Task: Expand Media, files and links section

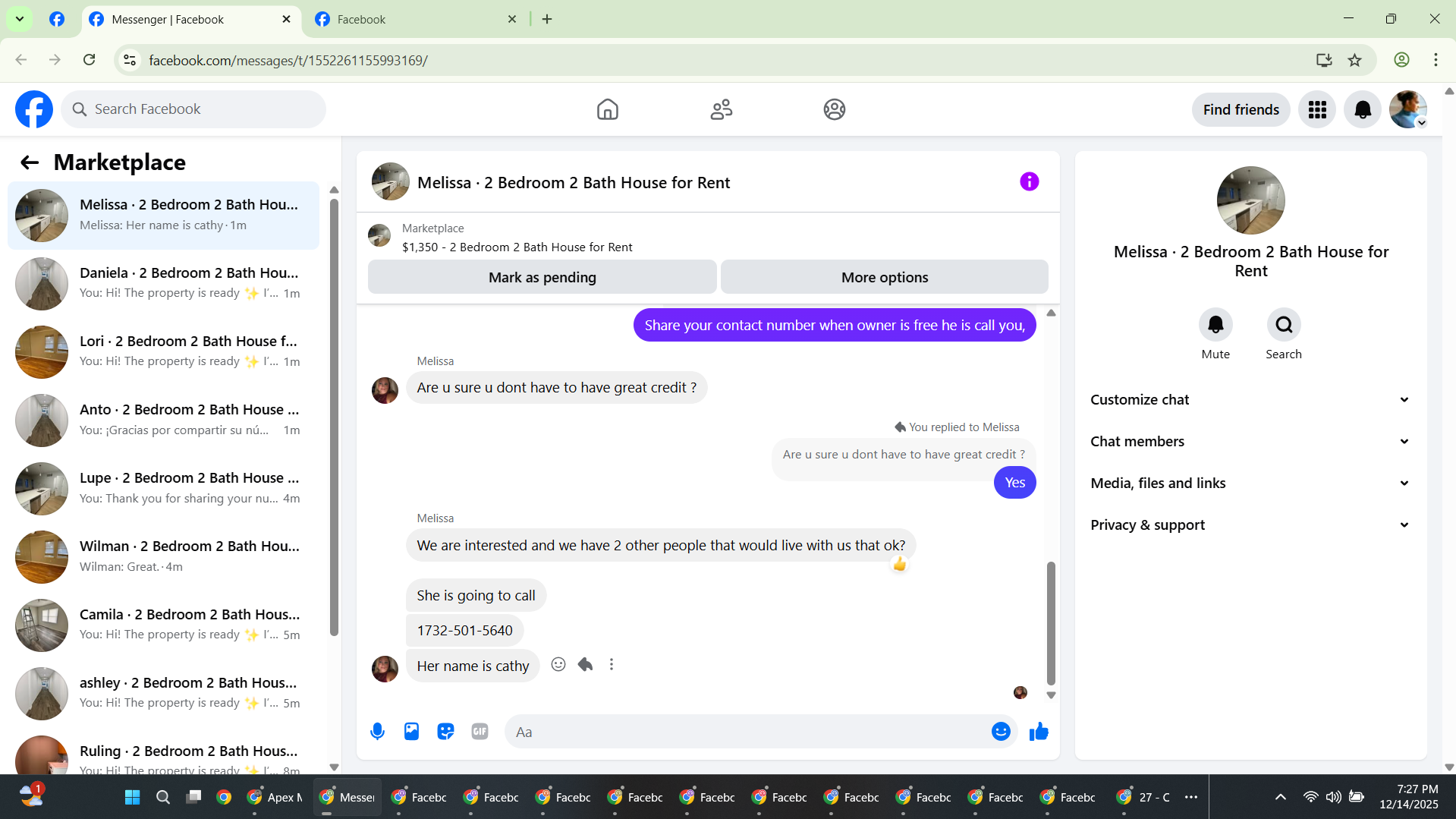Action: 1250,484
